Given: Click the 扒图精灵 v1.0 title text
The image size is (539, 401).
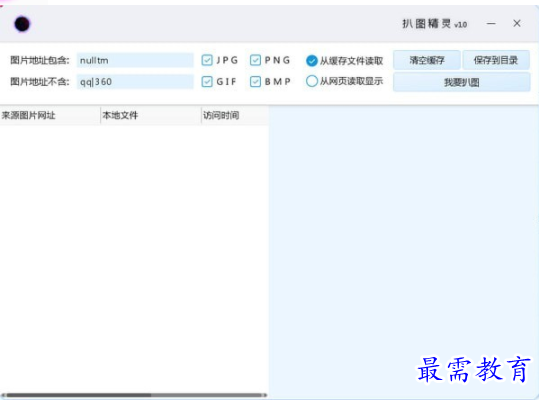Looking at the screenshot, I should [434, 24].
